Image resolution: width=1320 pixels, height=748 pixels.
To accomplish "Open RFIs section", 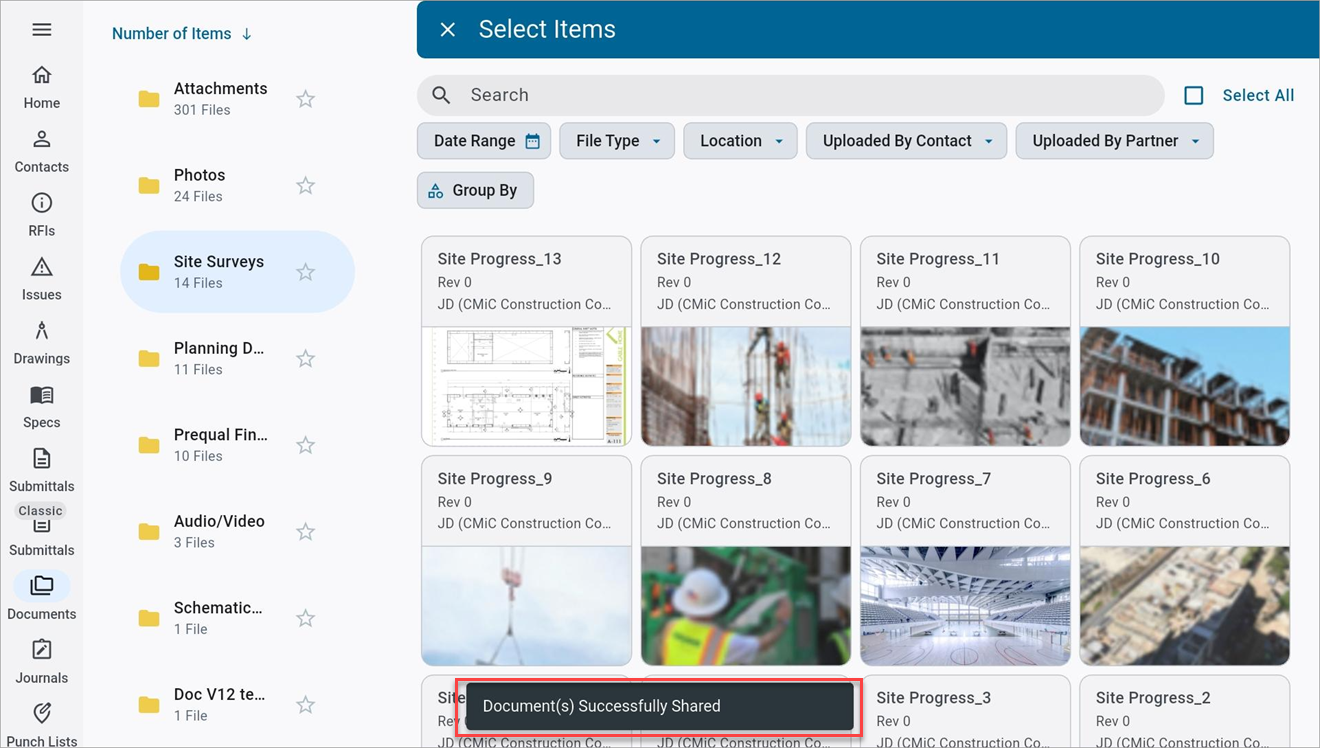I will pyautogui.click(x=41, y=216).
